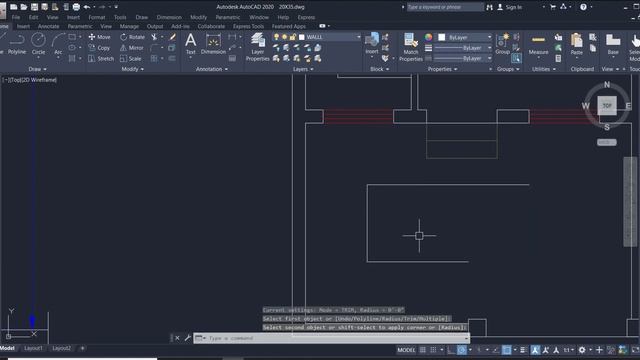This screenshot has width=640, height=360.
Task: Expand the Annotation panel
Action: click(x=211, y=69)
